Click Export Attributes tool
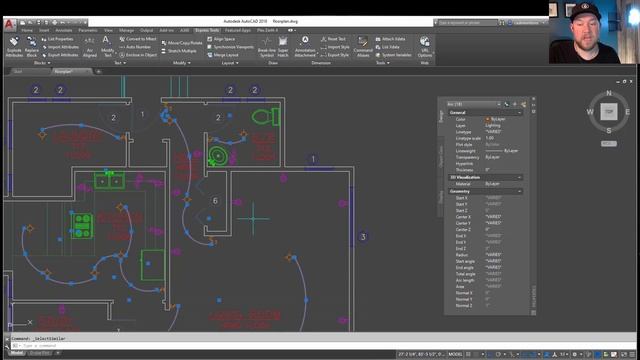 (x=60, y=55)
